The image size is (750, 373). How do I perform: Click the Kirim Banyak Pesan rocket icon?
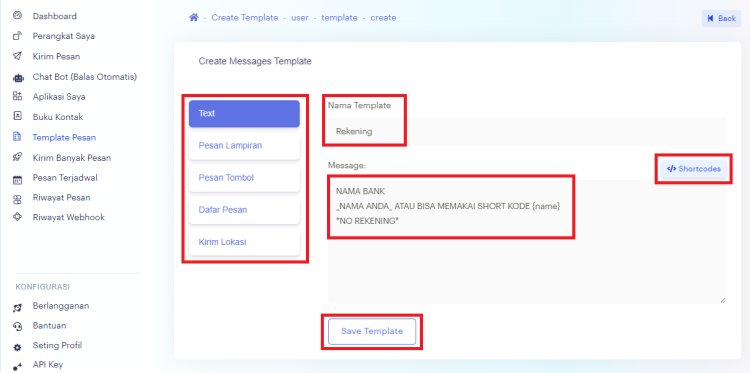coord(17,157)
